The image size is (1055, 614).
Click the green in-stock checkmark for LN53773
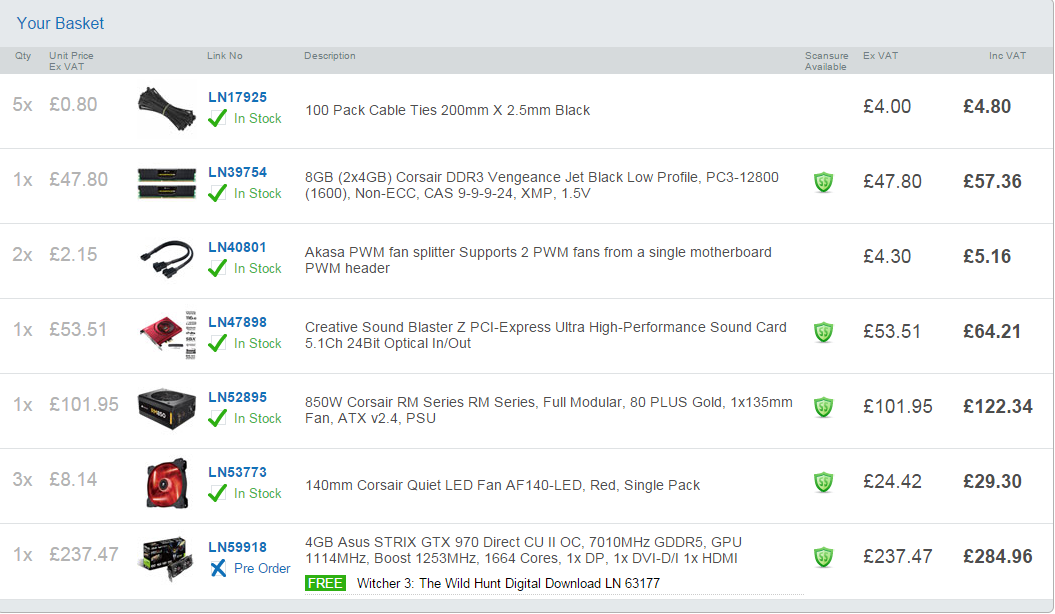point(217,494)
